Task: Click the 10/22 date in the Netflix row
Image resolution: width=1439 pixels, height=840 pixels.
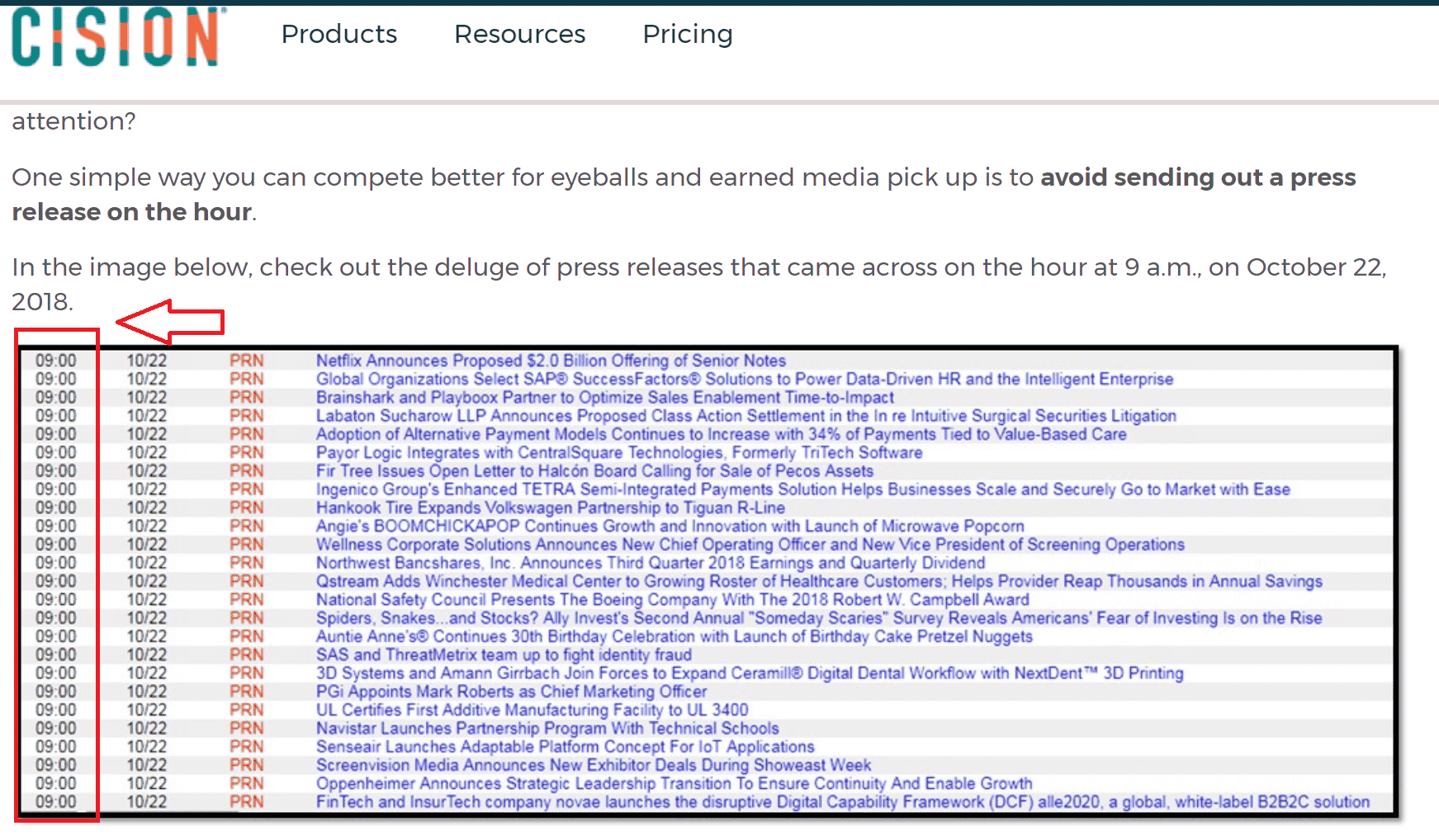Action: click(146, 361)
